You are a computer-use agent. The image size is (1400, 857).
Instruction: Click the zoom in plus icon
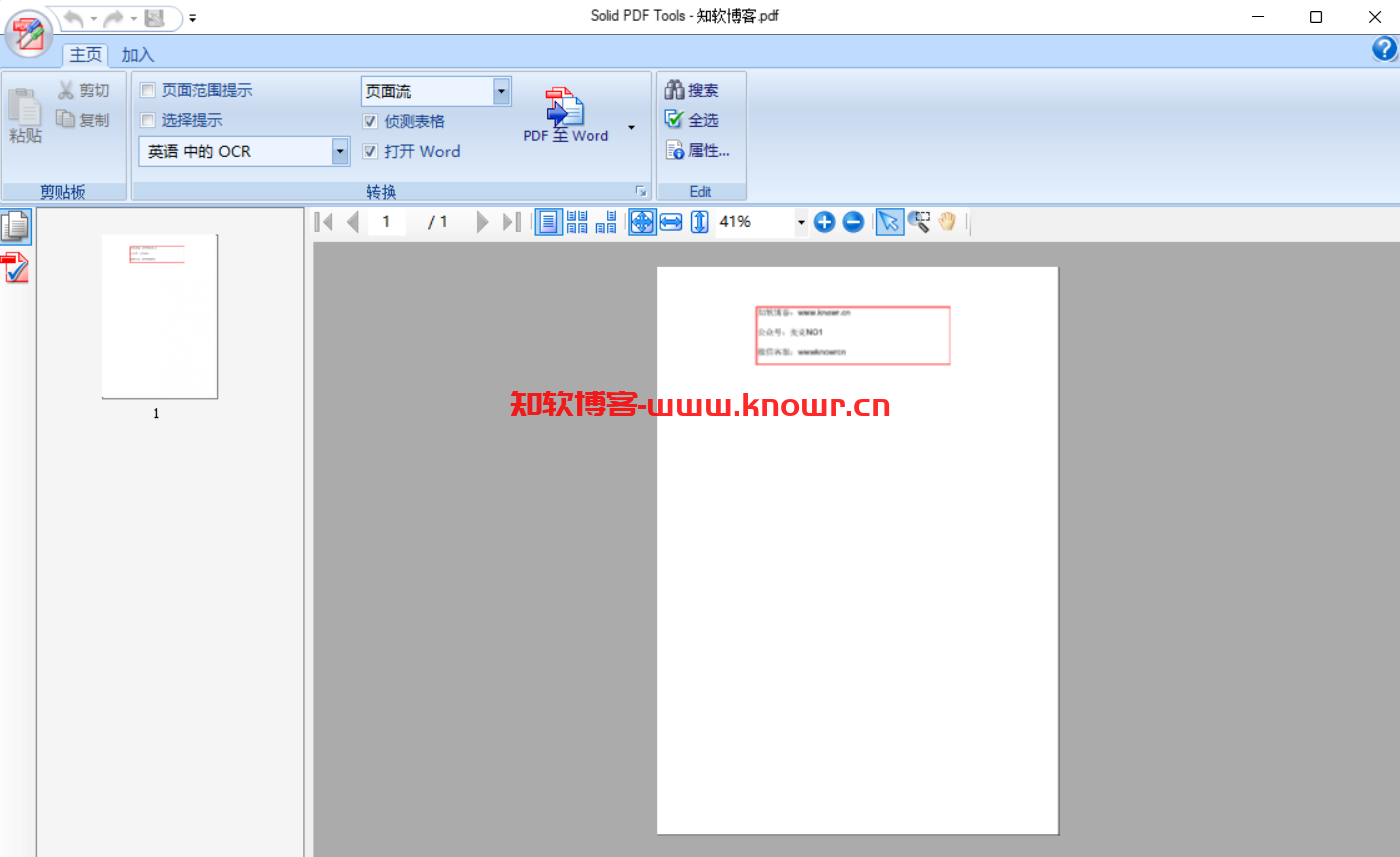tap(824, 222)
